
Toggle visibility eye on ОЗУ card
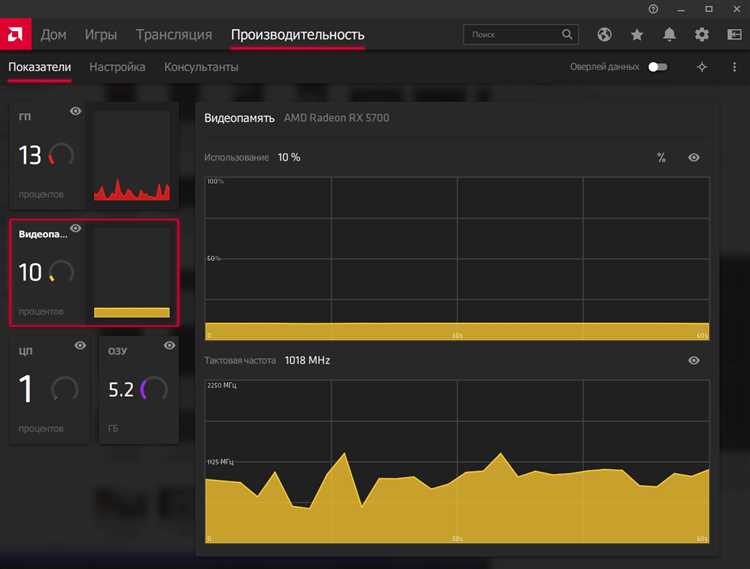(169, 345)
